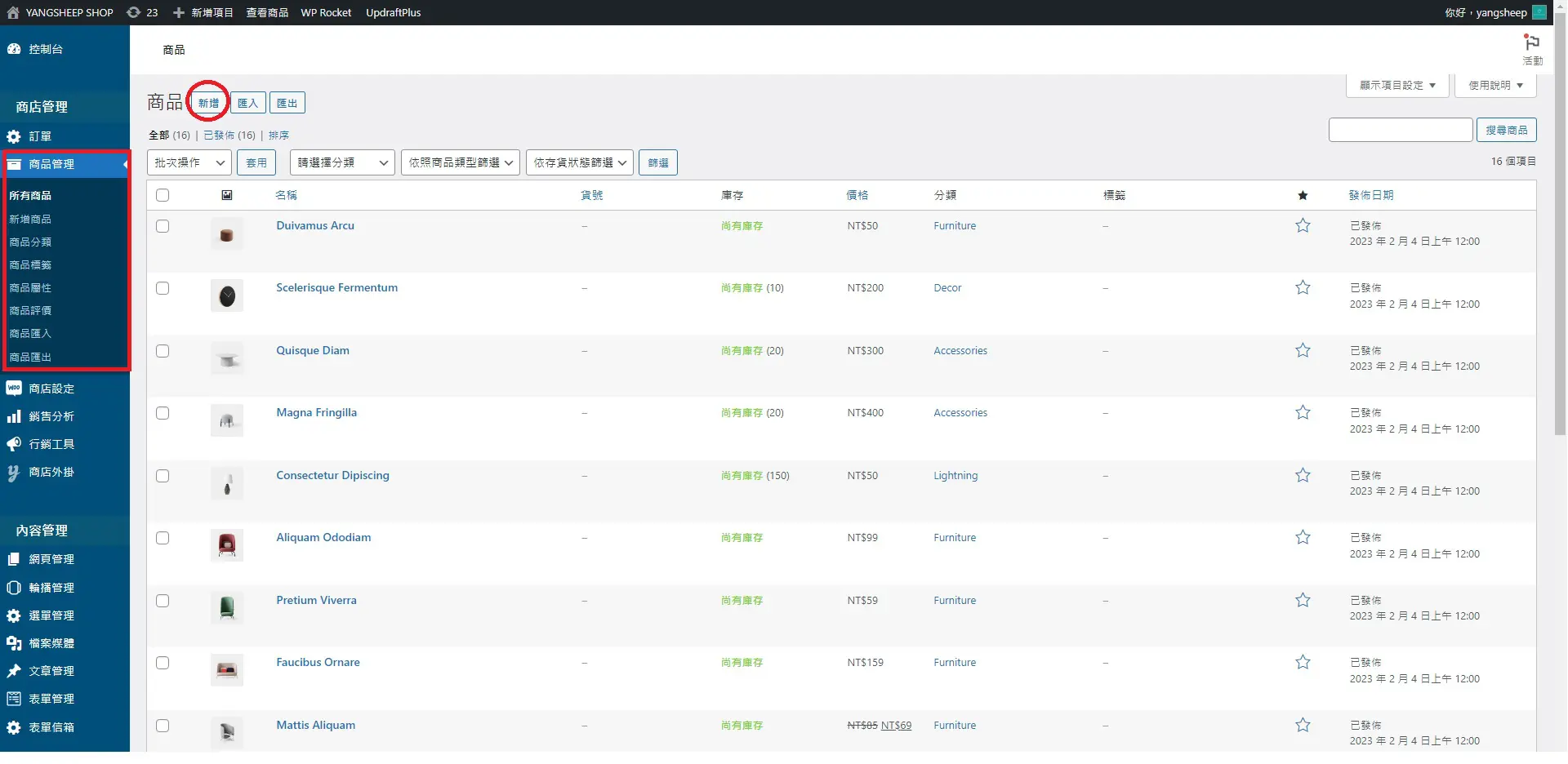
Task: Click the image column header icon
Action: [227, 195]
